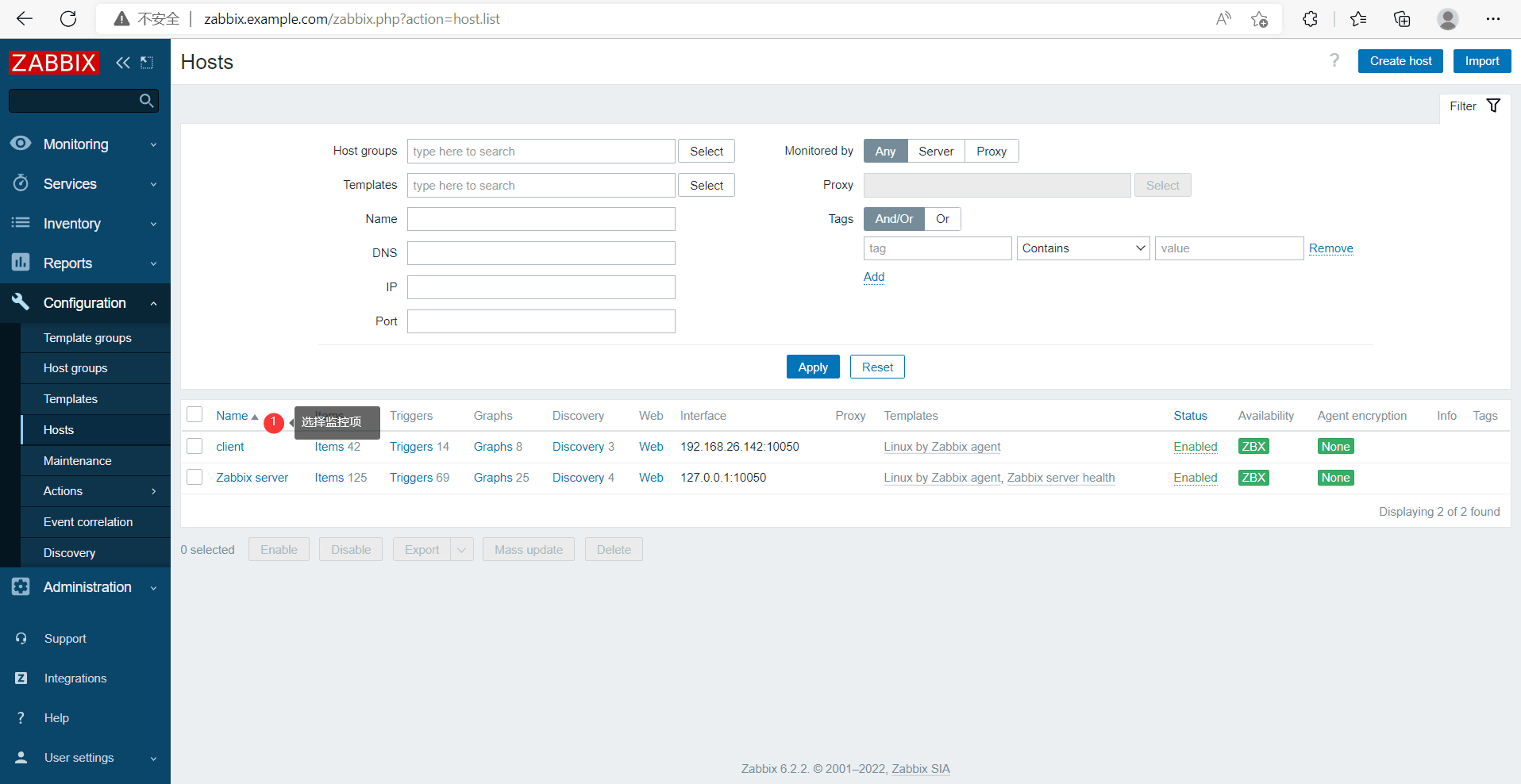
Task: Toggle select-all hosts checkbox in header
Action: tap(194, 415)
